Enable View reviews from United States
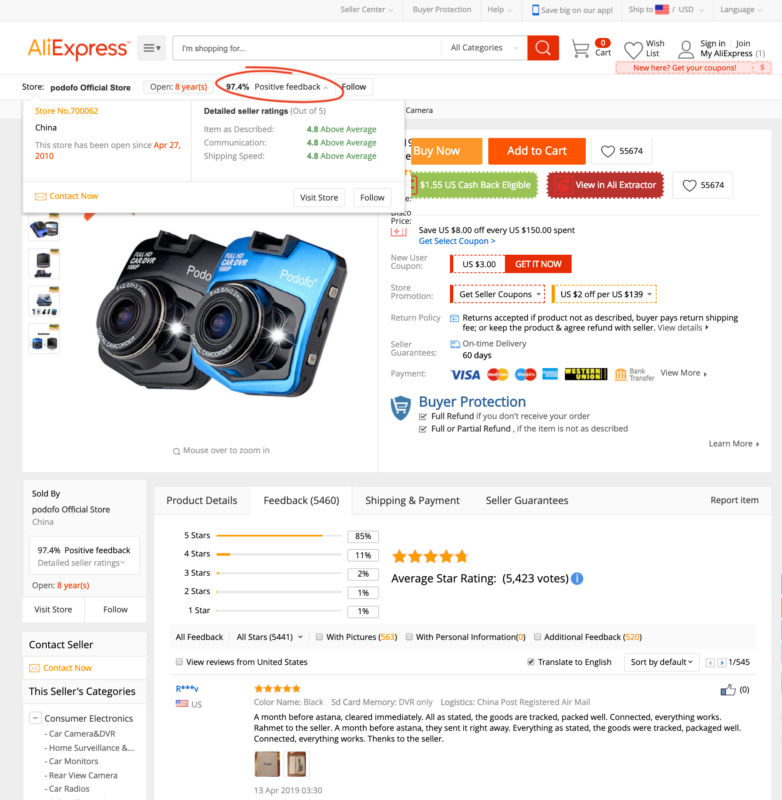This screenshot has height=800, width=782. coord(179,662)
